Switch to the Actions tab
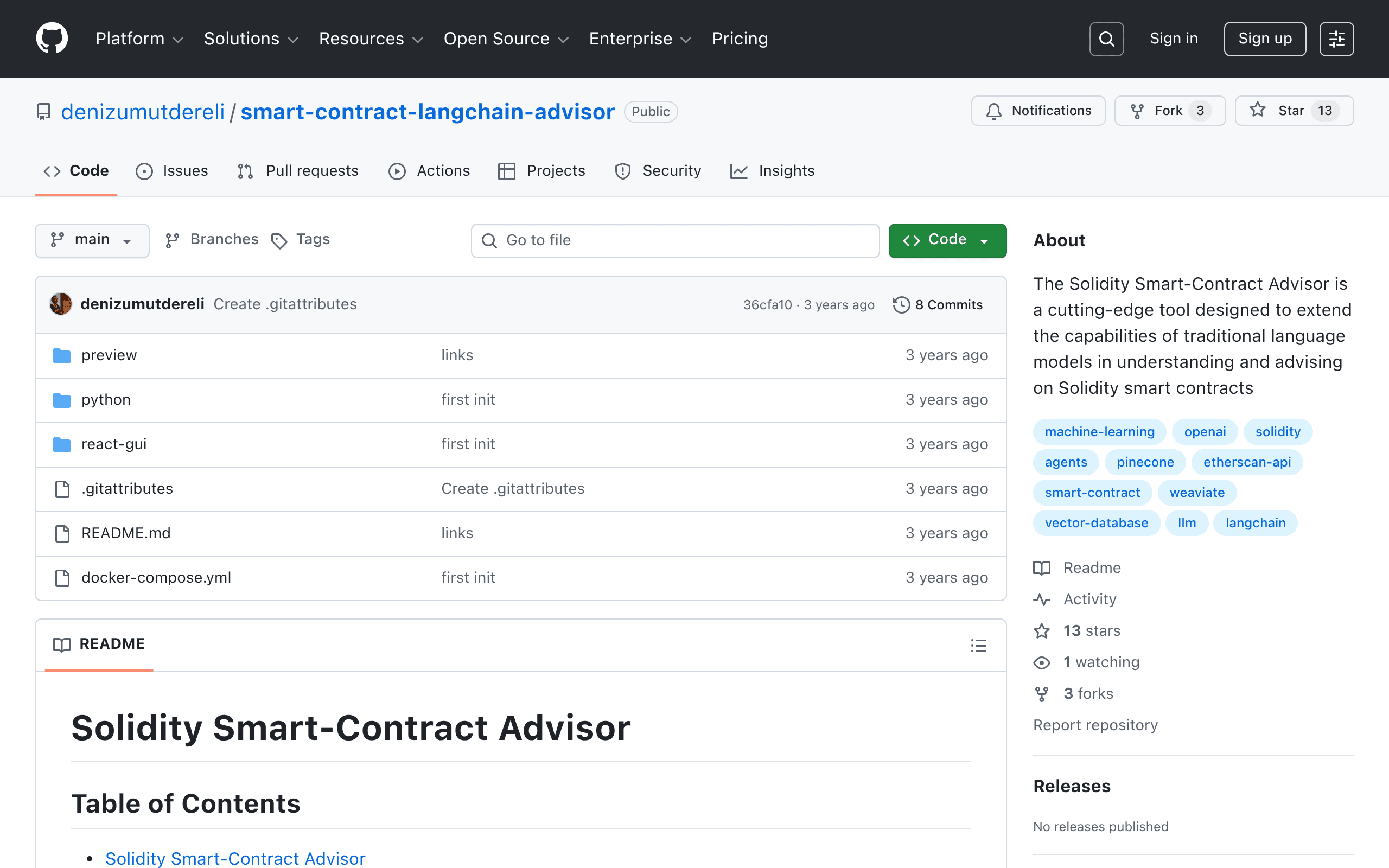This screenshot has width=1389, height=868. point(429,171)
